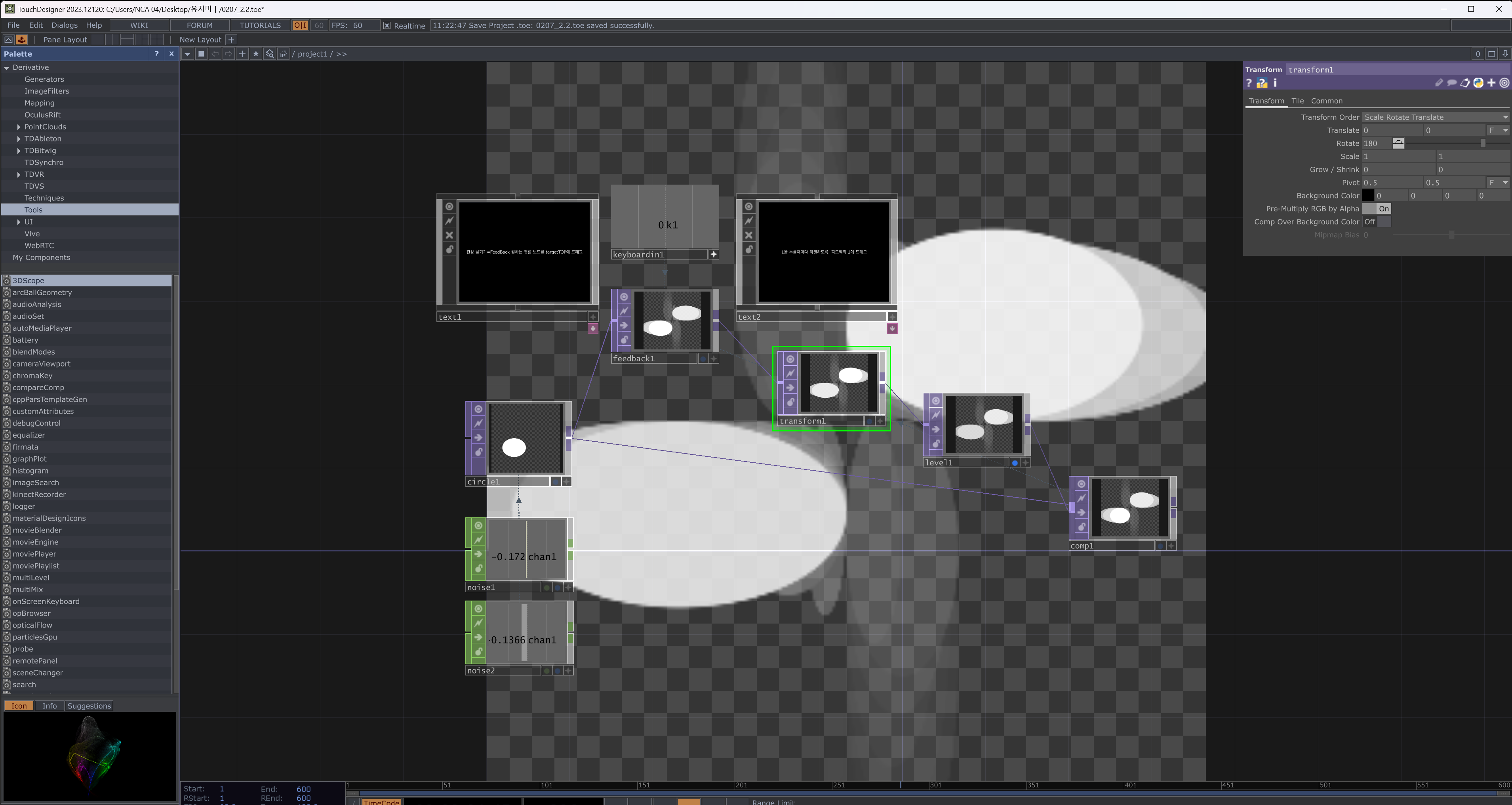The height and width of the screenshot is (805, 1512).
Task: Toggle the Realtime checkbox
Action: pos(387,25)
